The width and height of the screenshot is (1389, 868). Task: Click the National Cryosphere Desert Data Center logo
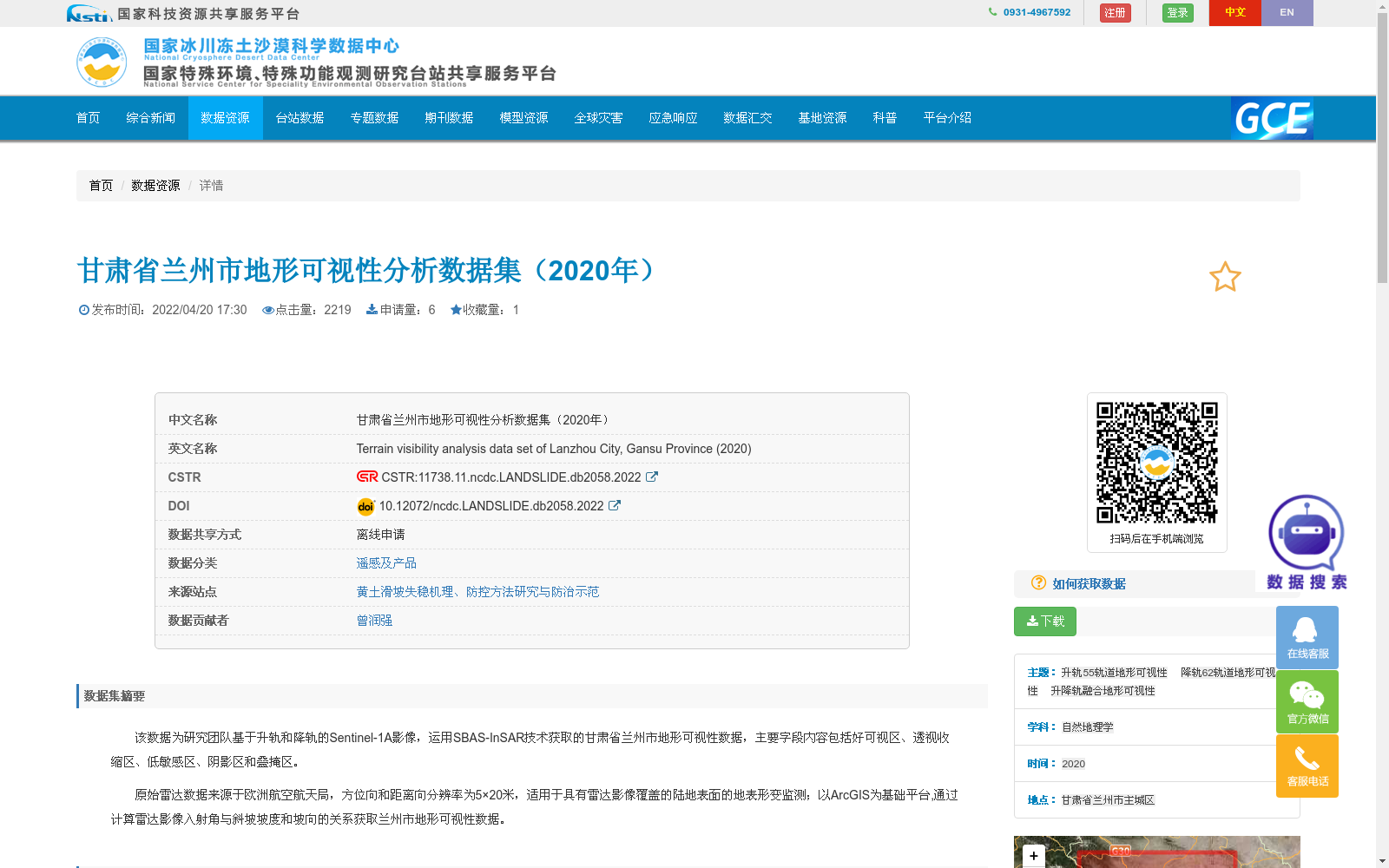point(102,62)
